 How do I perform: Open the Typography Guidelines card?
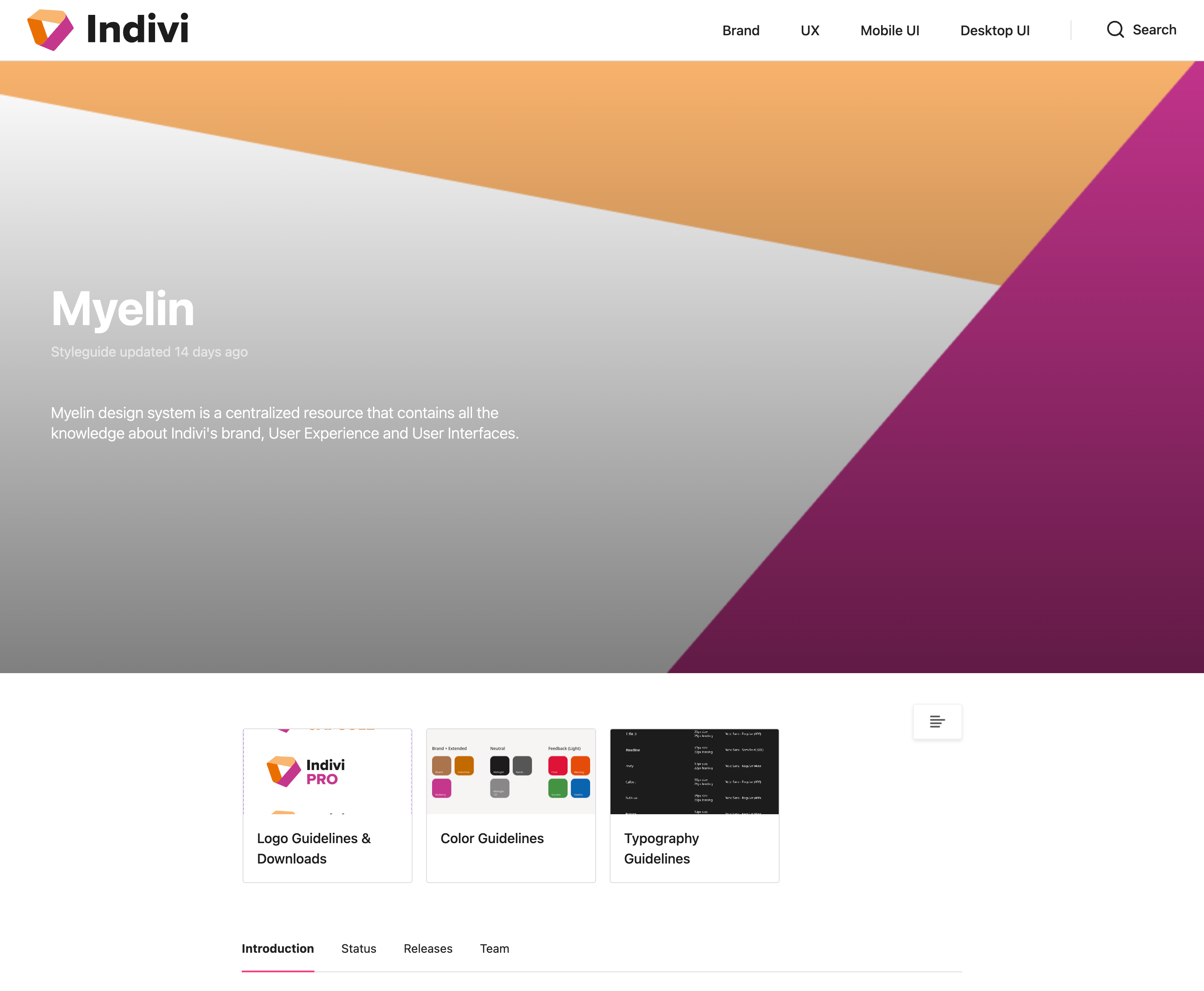click(x=694, y=805)
